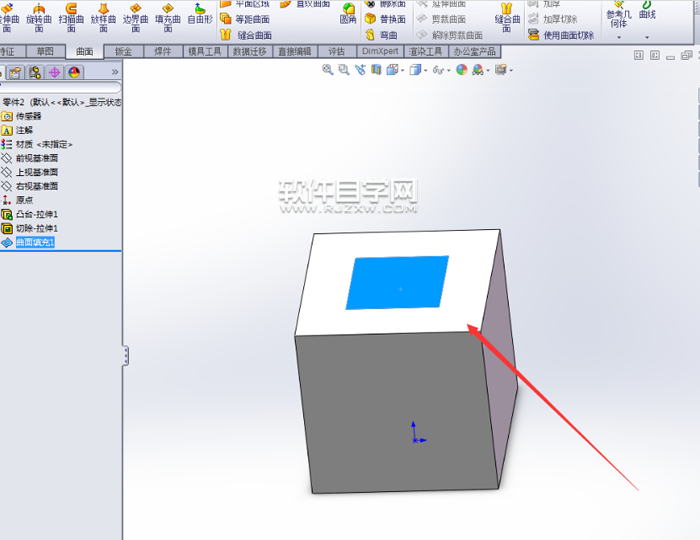The width and height of the screenshot is (700, 540).
Task: Open the 参考几何体 reference geometry tool
Action: (618, 14)
